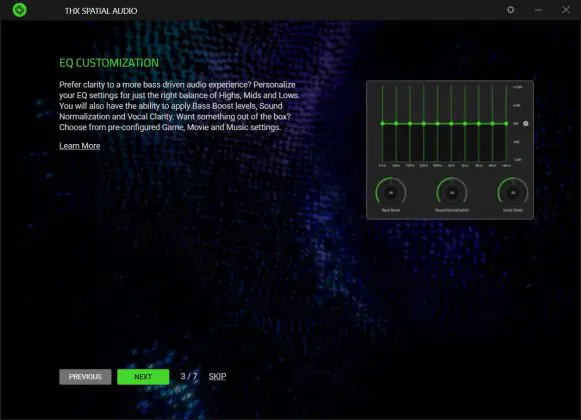Skip the tutorial via SKIP link

(x=217, y=377)
